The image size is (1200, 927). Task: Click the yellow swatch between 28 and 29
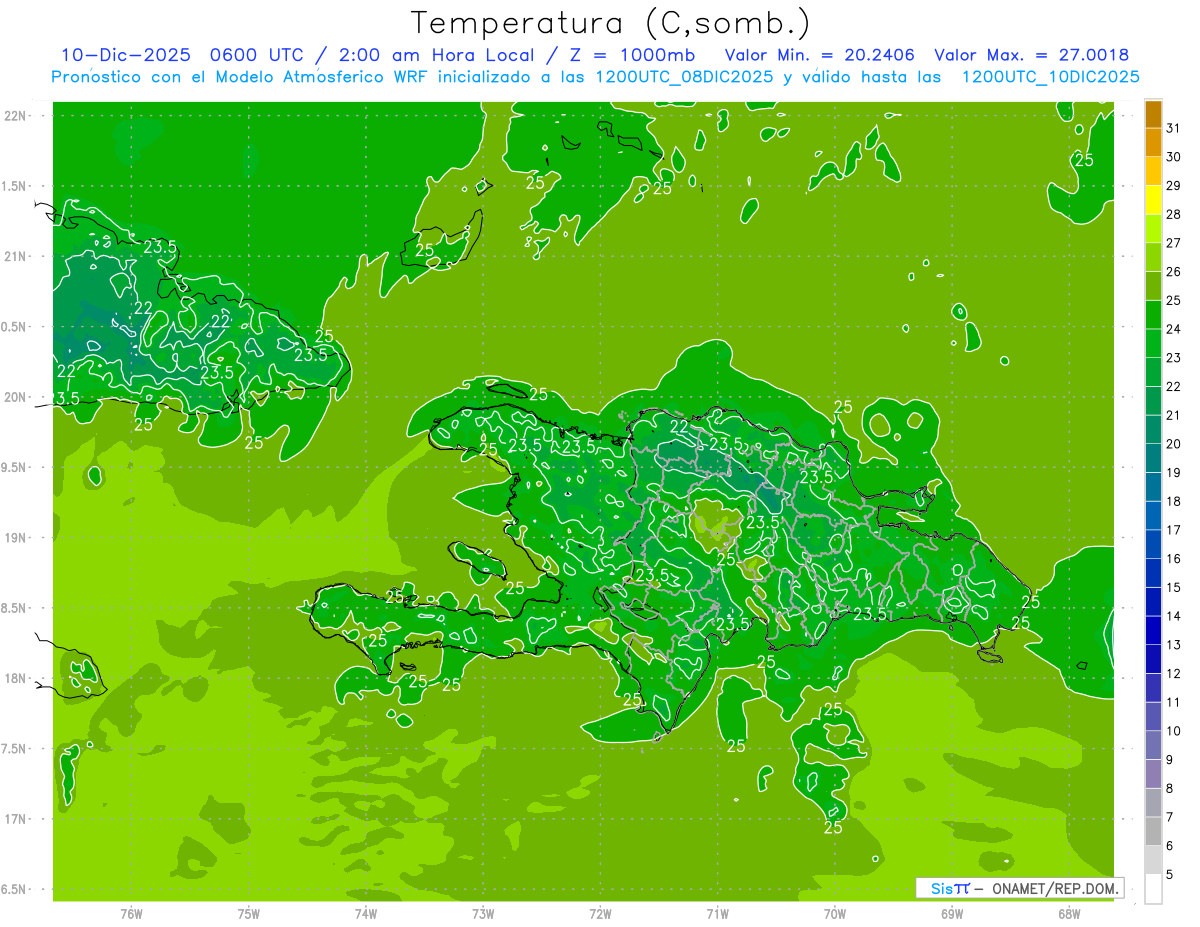coord(1153,200)
